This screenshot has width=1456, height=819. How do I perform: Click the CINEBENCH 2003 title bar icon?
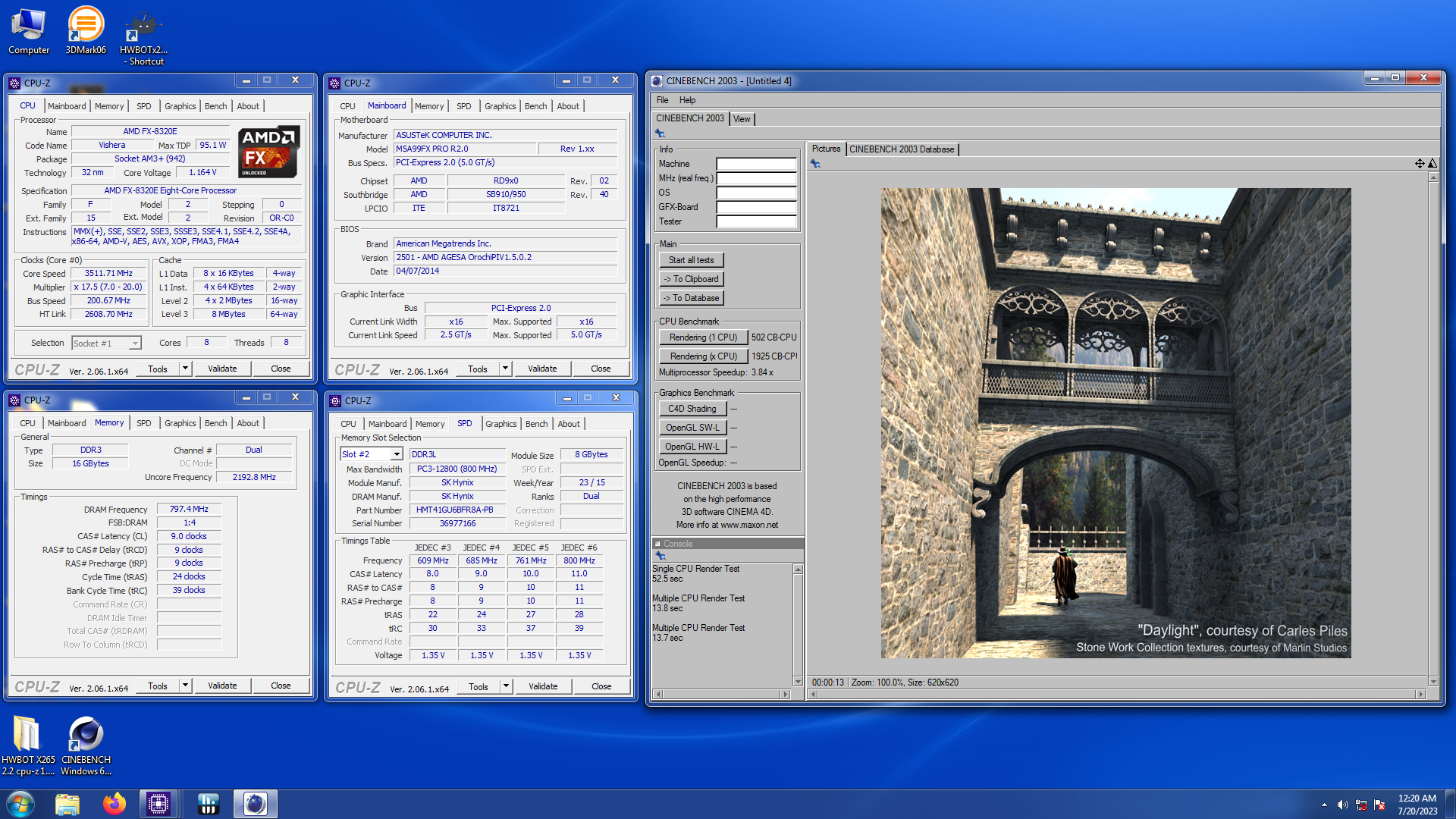pos(657,81)
